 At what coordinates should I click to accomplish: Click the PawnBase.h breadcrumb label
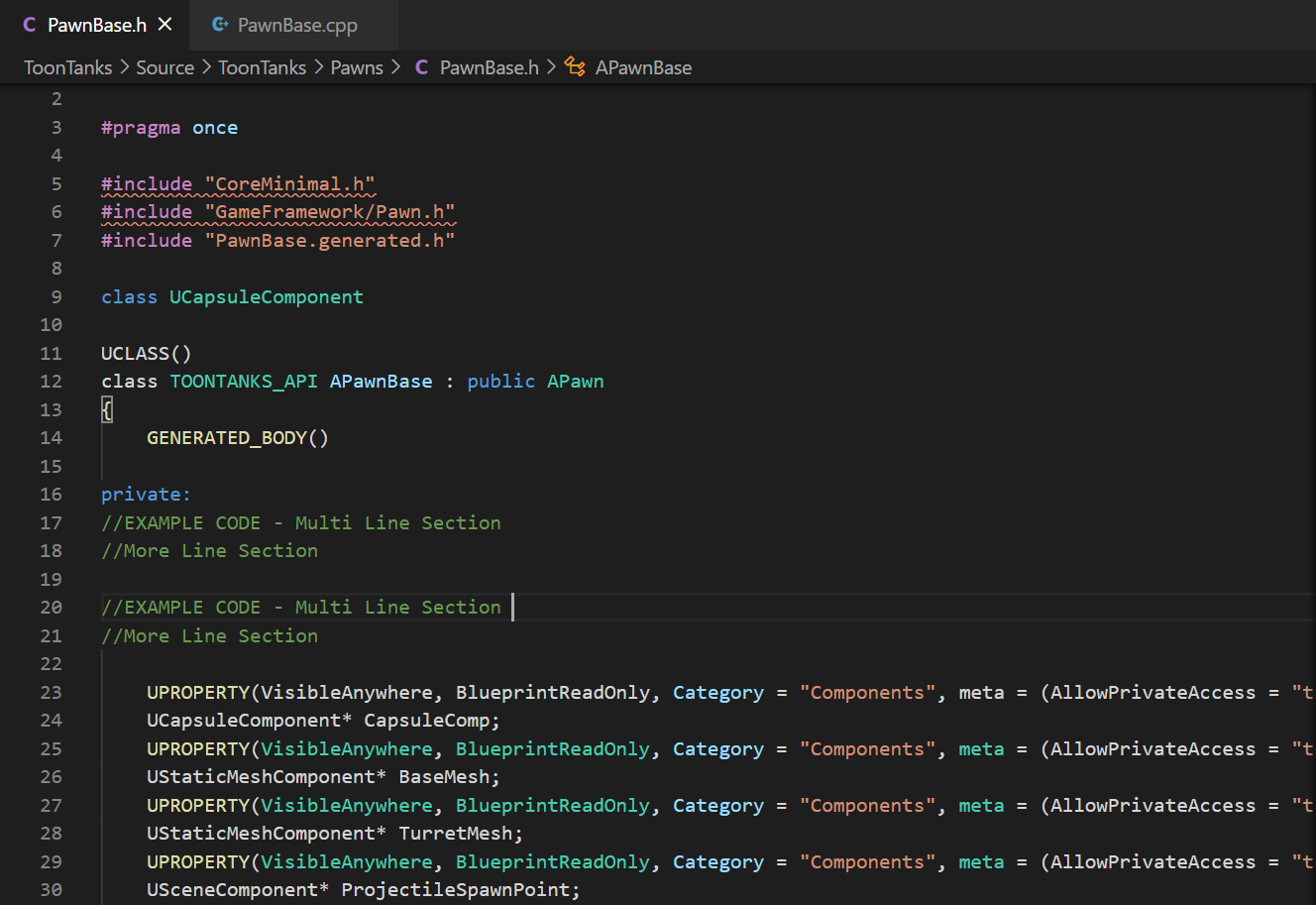point(487,67)
